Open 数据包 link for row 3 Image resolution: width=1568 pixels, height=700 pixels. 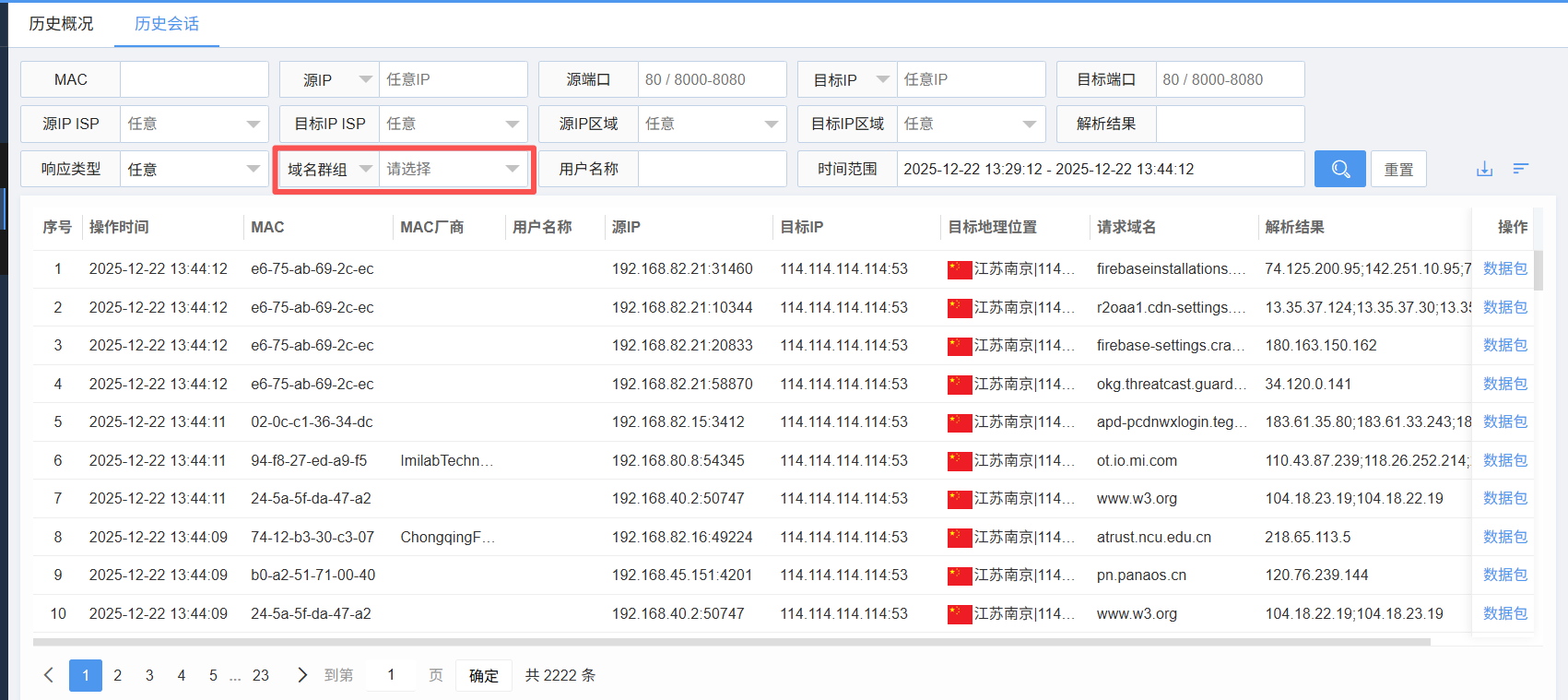point(1504,345)
